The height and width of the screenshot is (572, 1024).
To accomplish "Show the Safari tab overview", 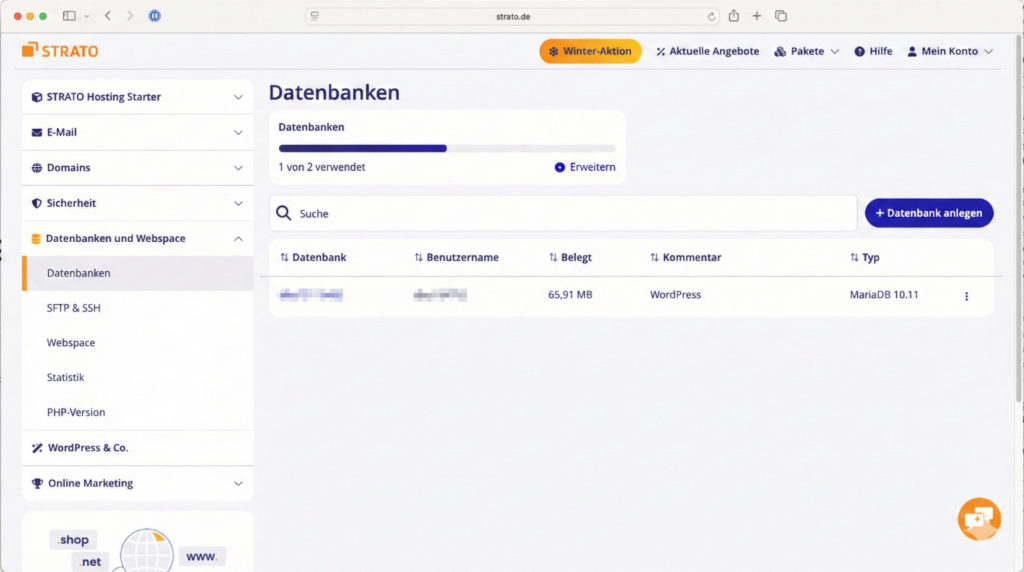I will click(781, 16).
